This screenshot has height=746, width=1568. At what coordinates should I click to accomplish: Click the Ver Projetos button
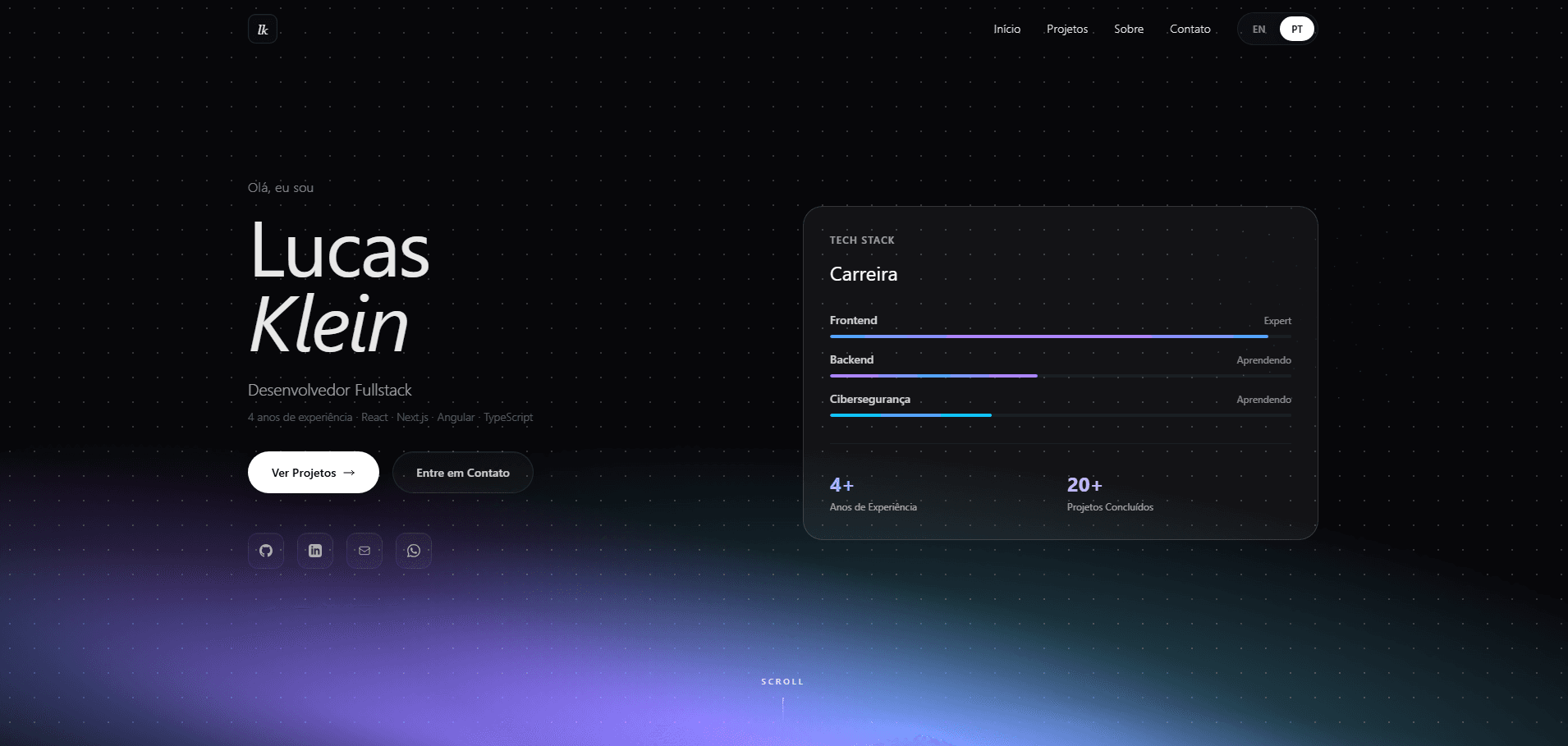point(314,473)
